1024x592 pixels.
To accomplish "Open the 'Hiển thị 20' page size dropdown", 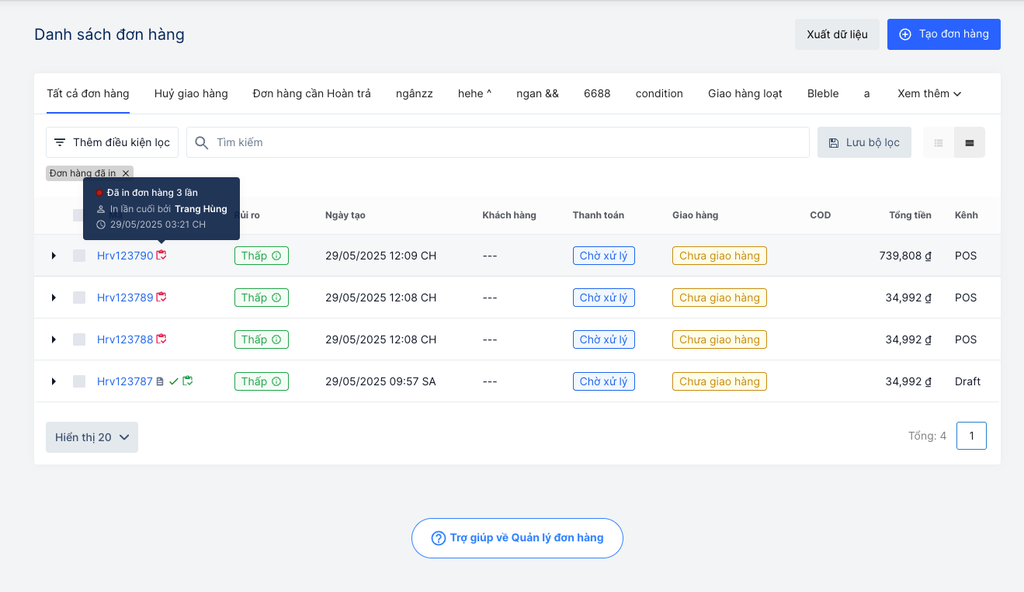I will [x=92, y=437].
